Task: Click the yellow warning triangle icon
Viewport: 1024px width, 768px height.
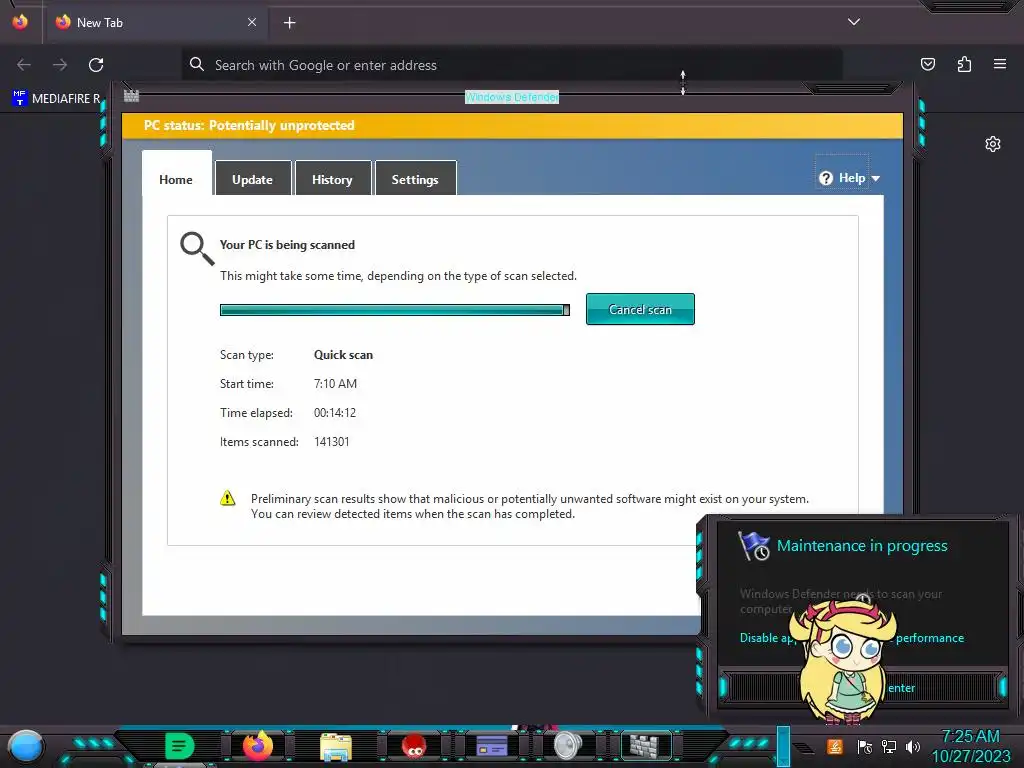Action: point(227,499)
